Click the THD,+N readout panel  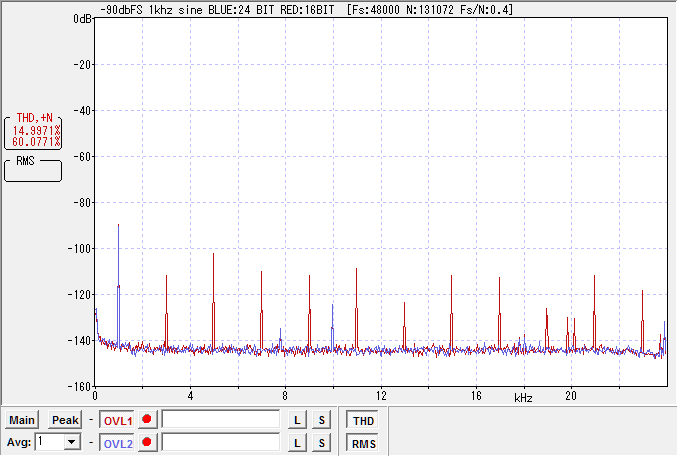click(x=33, y=131)
